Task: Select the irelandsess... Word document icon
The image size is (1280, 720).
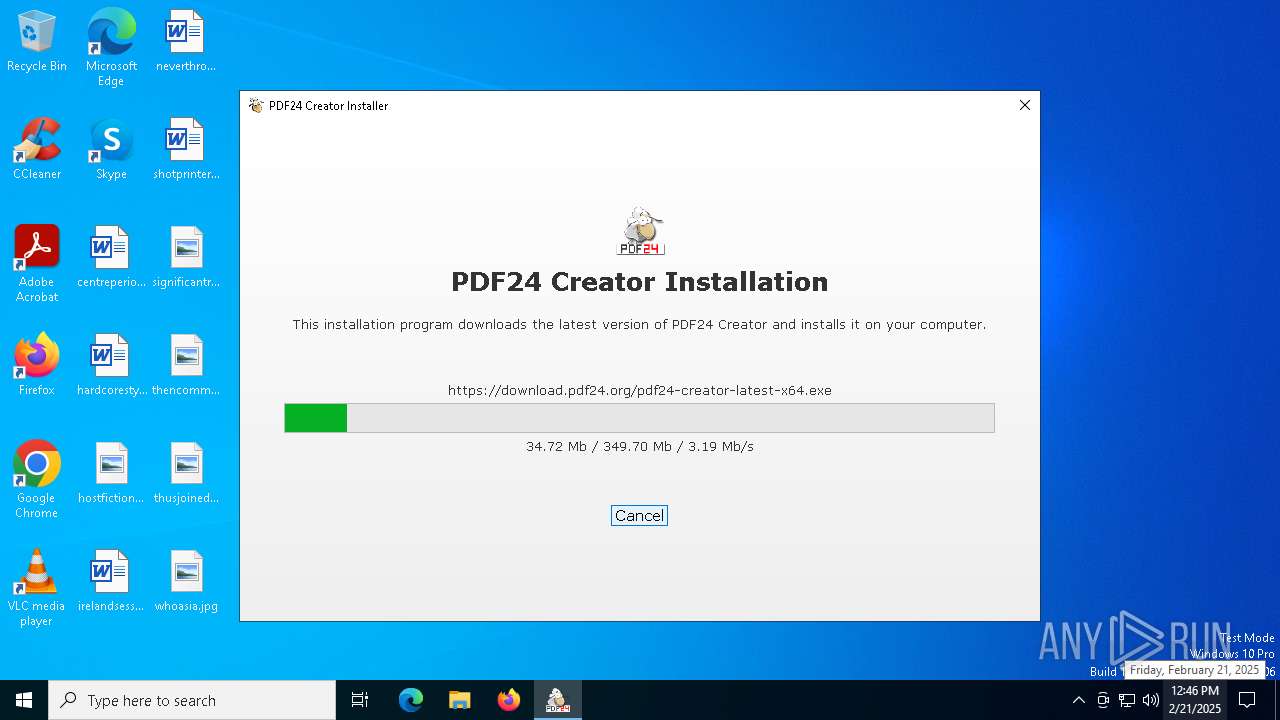Action: (x=111, y=582)
